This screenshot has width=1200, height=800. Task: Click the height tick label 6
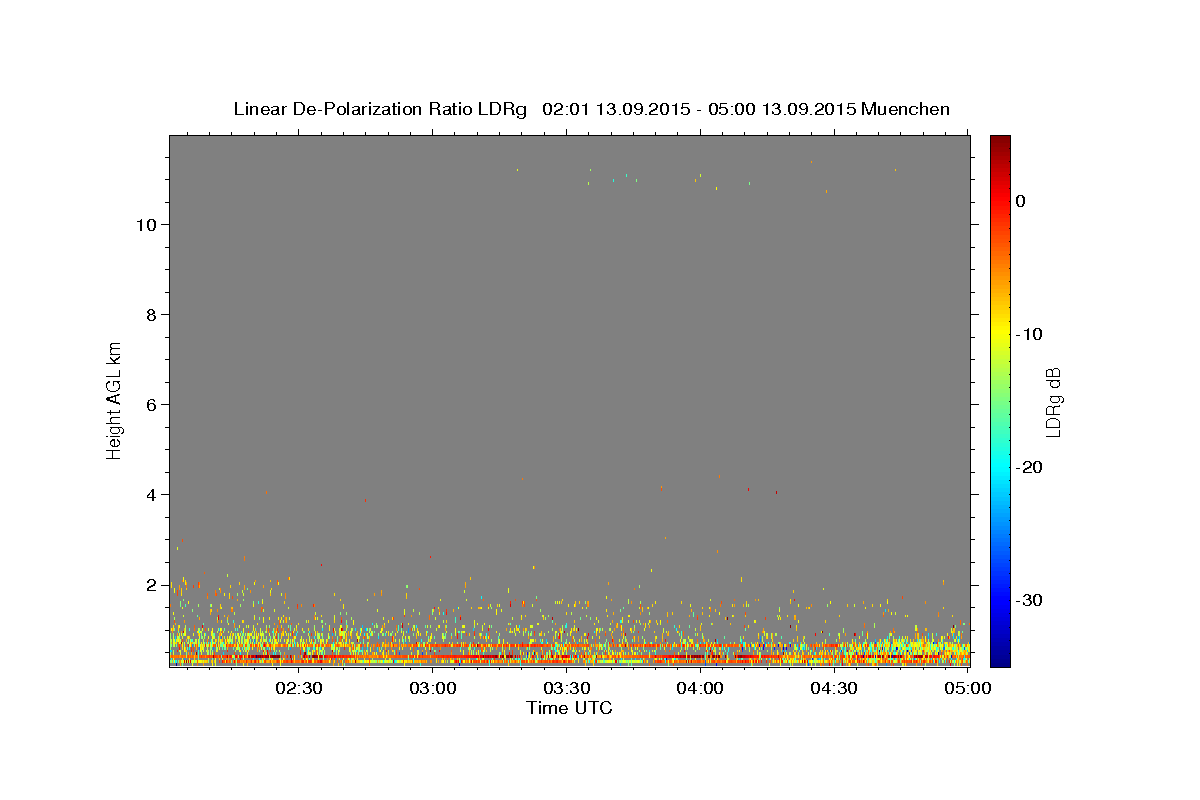pos(149,405)
